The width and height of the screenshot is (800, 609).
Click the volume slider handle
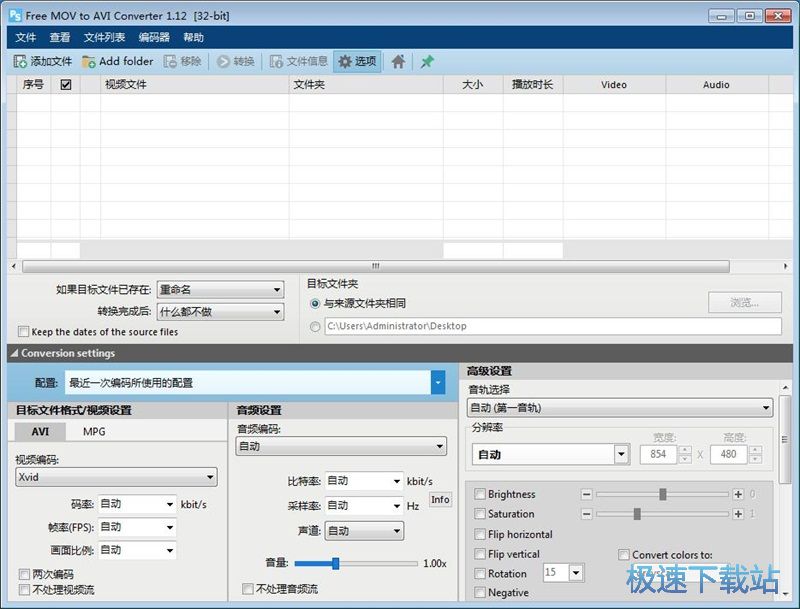tap(335, 564)
